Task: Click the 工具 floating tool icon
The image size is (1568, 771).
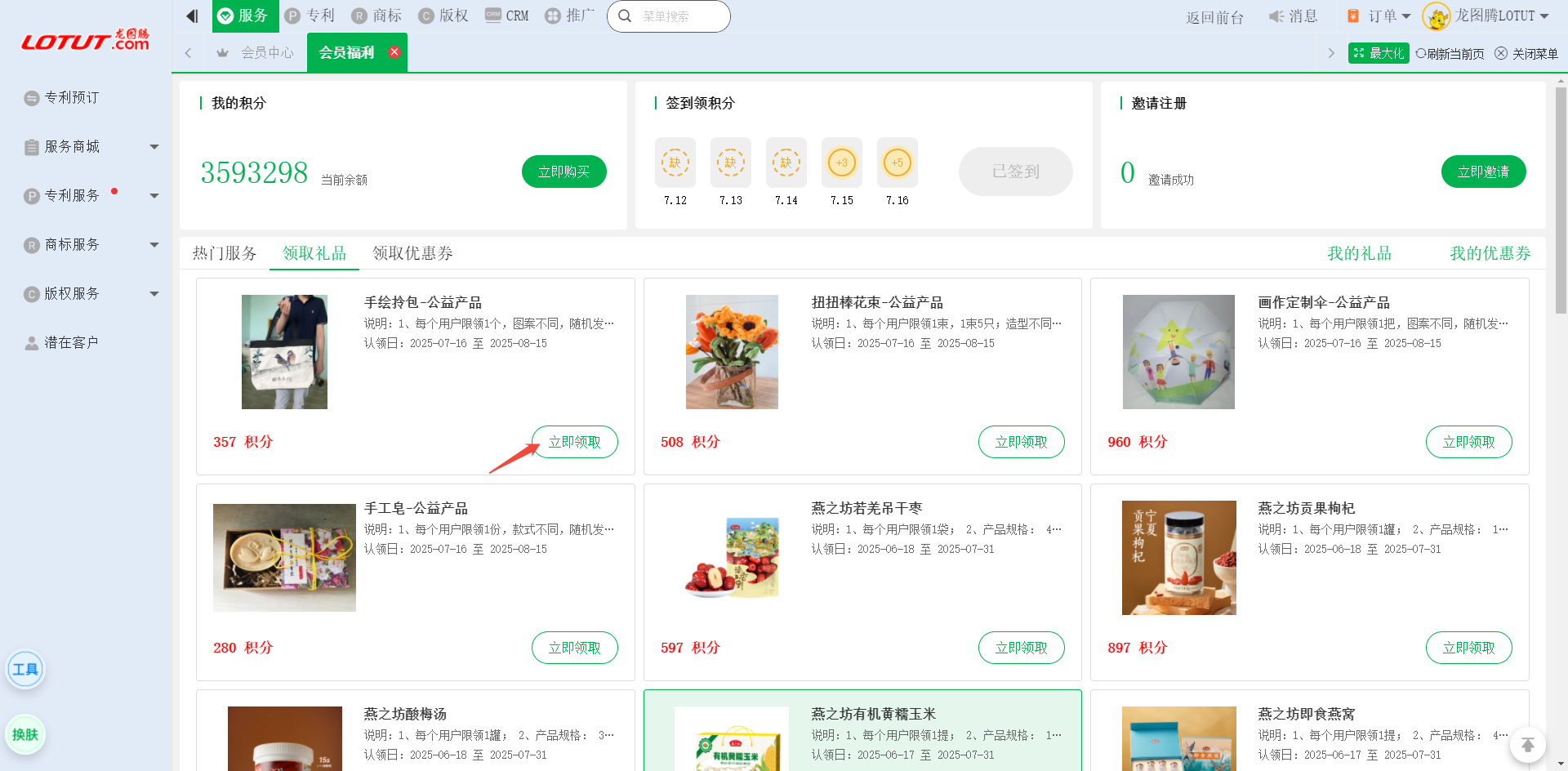Action: (25, 670)
